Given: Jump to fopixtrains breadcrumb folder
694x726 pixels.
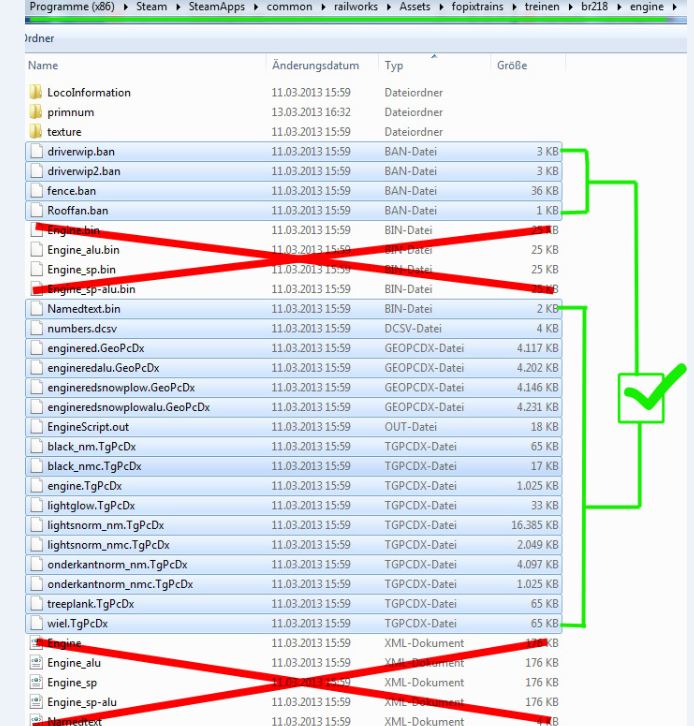Looking at the screenshot, I should tap(477, 6).
